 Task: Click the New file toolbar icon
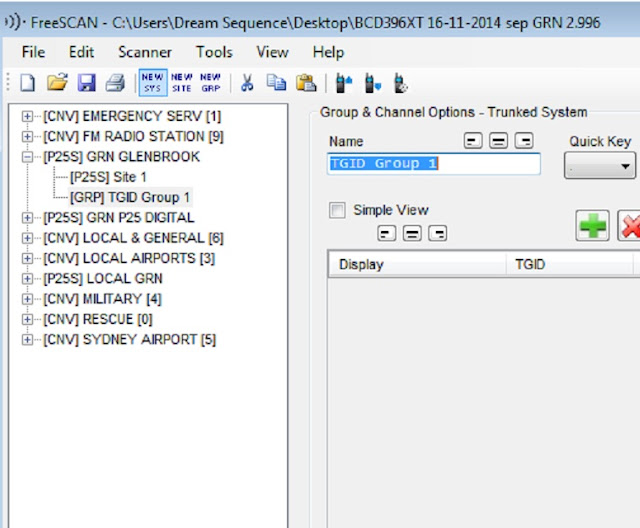(27, 83)
